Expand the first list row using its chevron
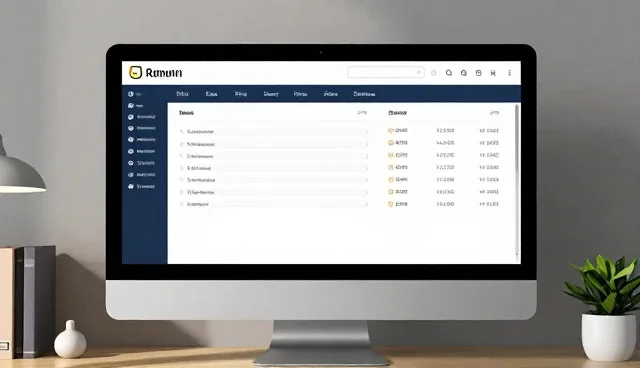 pos(366,132)
